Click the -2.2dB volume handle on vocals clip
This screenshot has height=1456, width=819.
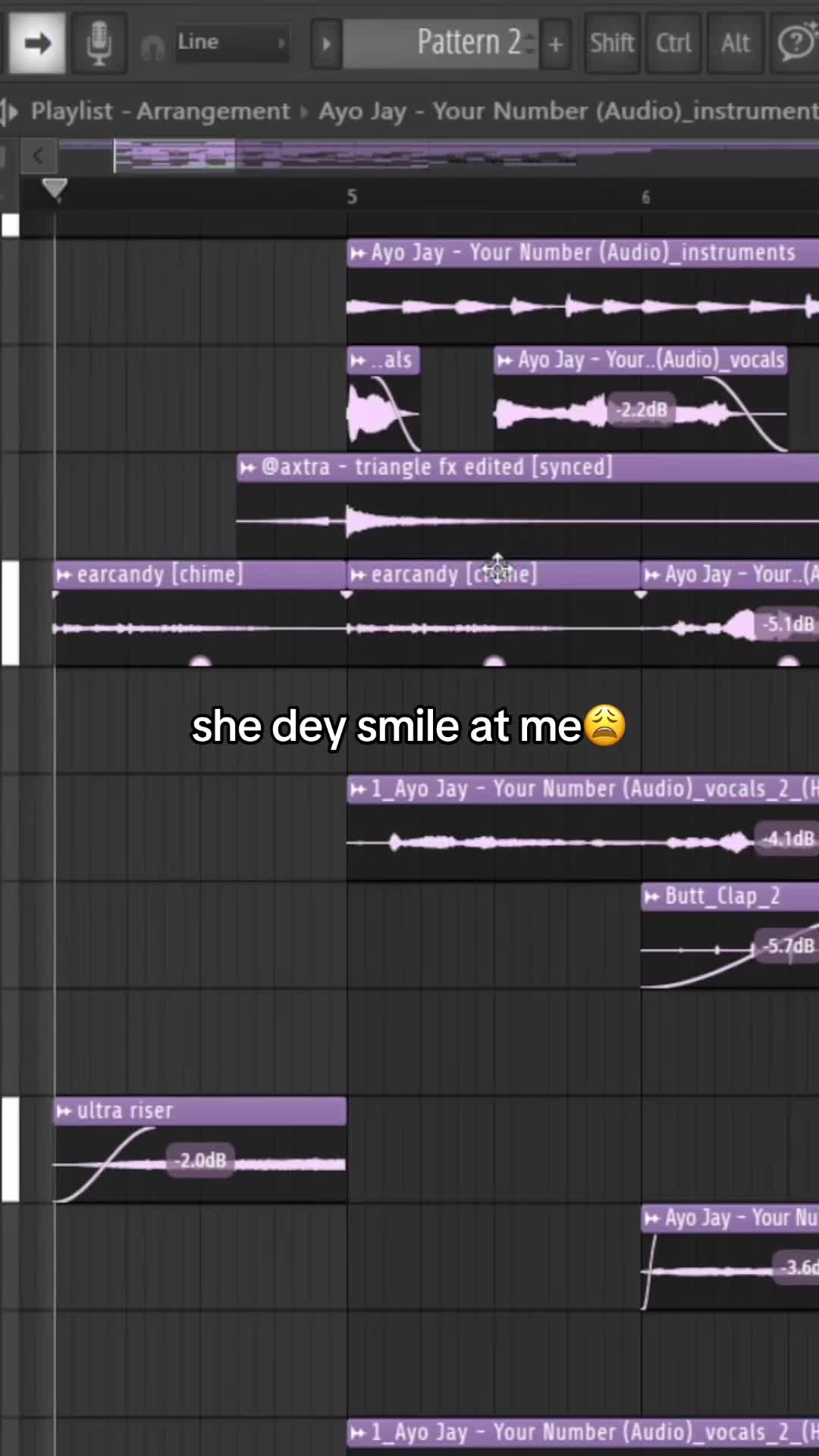642,410
